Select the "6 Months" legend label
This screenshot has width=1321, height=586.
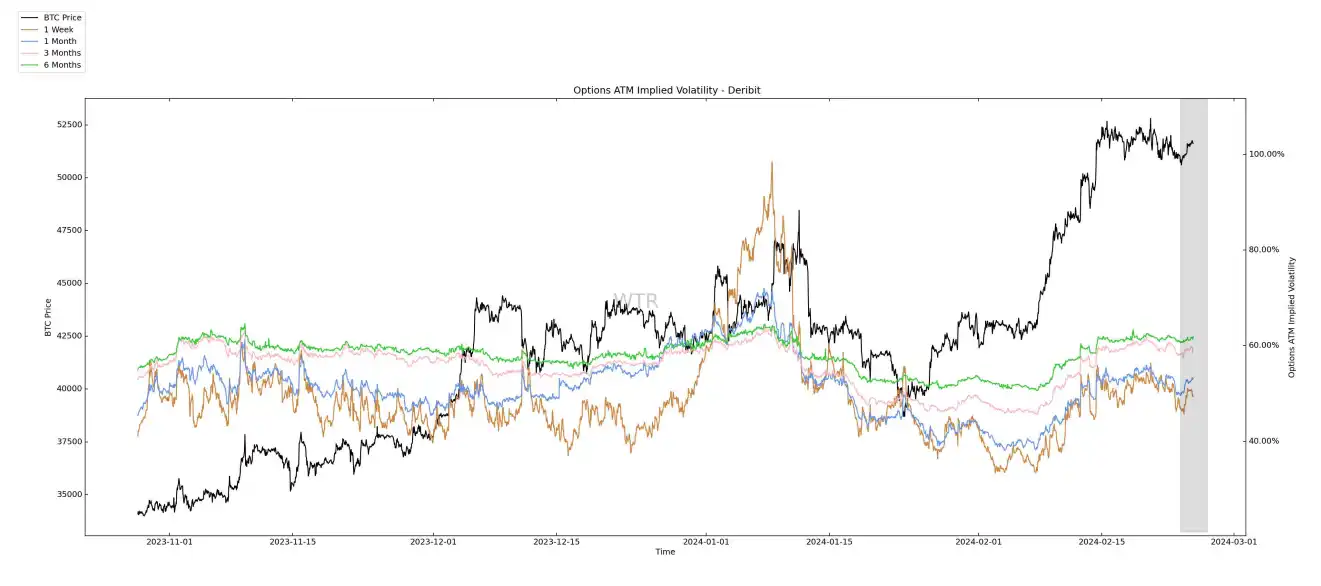click(x=62, y=65)
